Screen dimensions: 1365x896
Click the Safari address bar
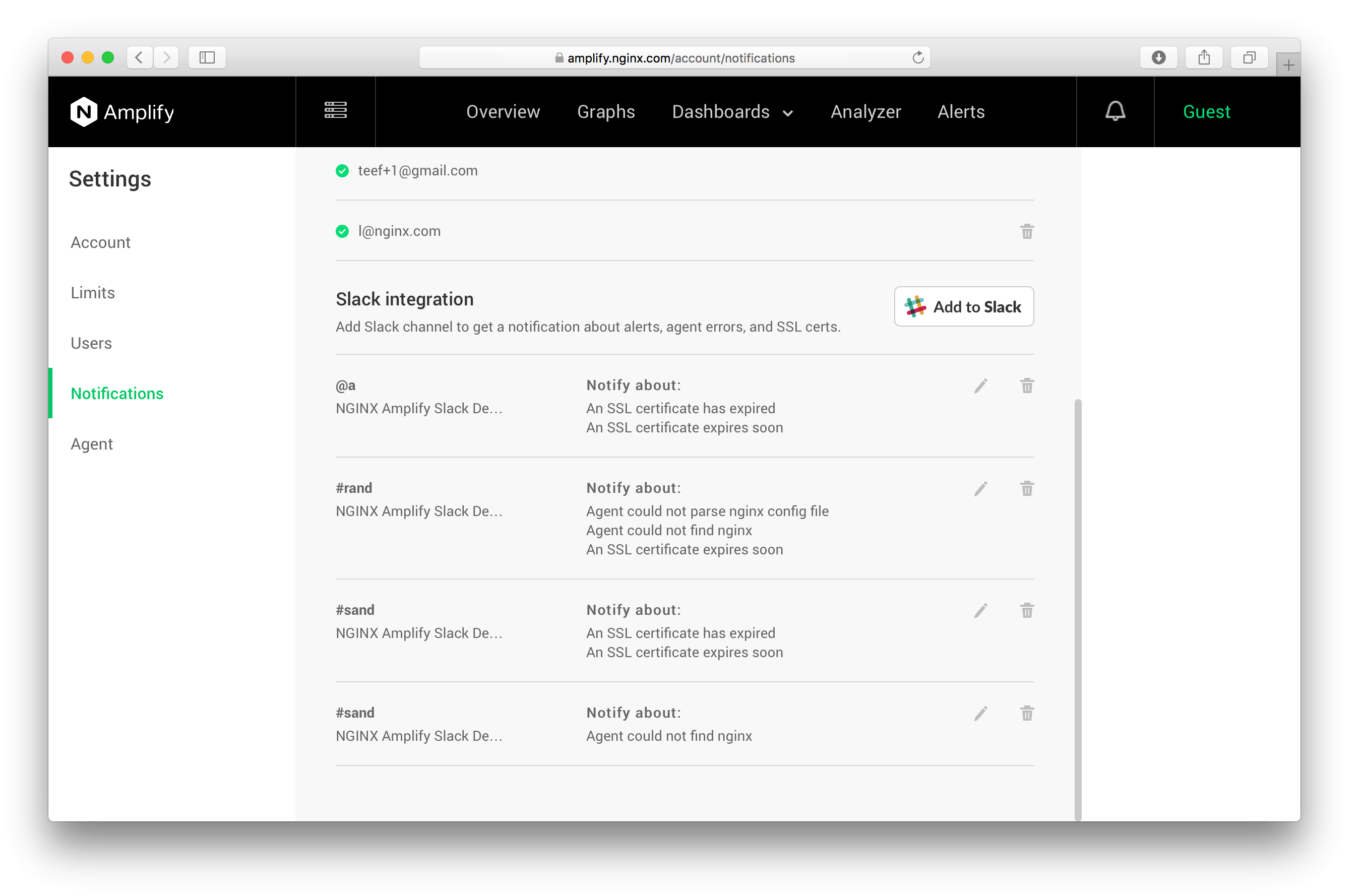click(x=674, y=58)
